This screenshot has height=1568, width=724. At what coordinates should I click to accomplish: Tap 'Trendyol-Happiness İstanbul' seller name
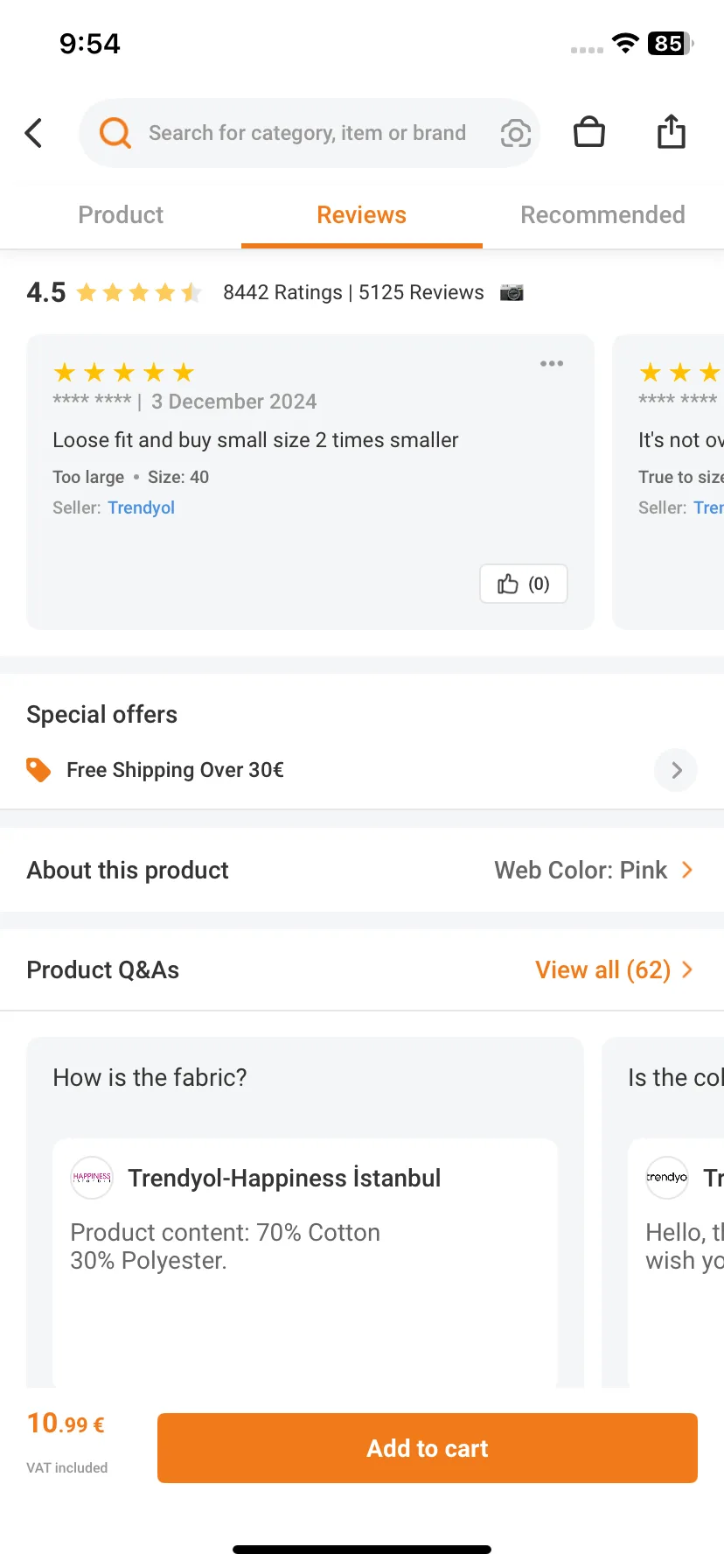pos(284,1178)
